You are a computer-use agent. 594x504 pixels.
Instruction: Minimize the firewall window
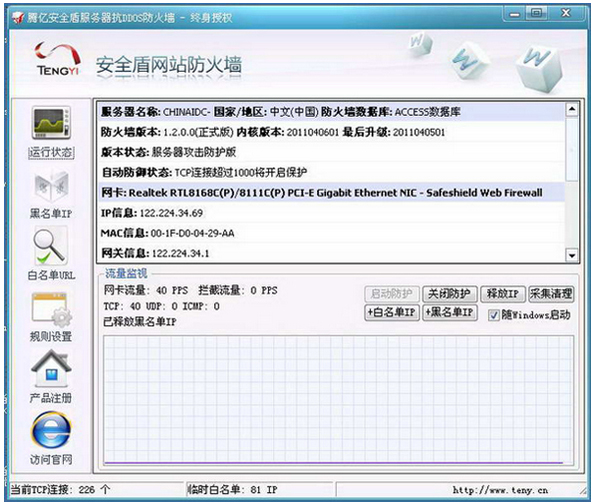click(x=514, y=14)
